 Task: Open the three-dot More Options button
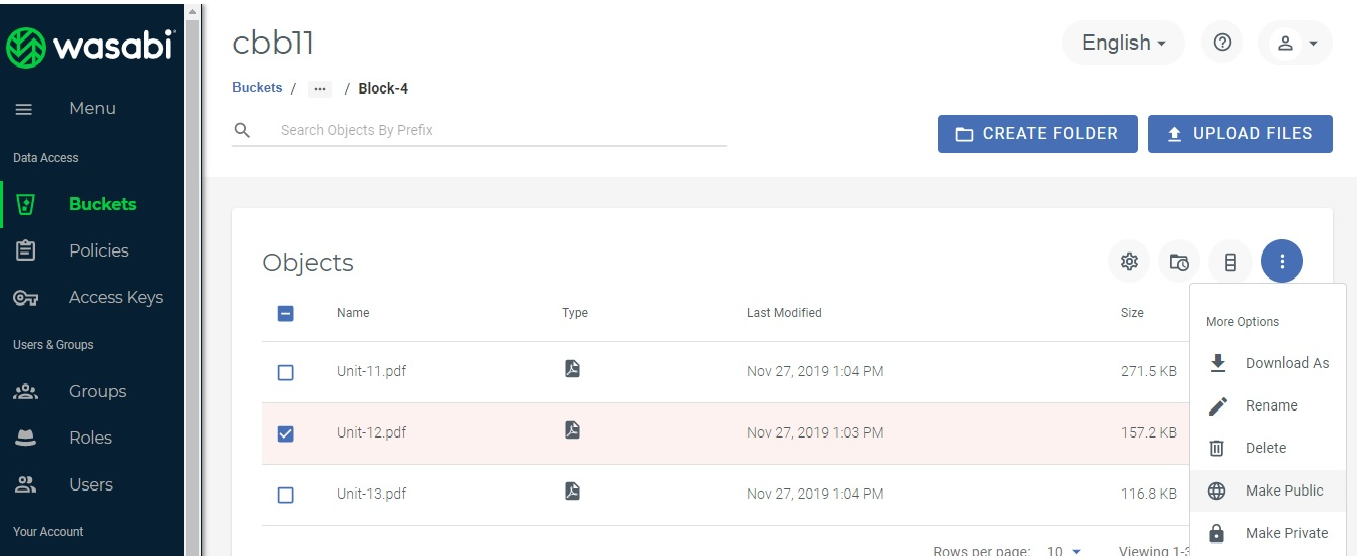point(1281,262)
